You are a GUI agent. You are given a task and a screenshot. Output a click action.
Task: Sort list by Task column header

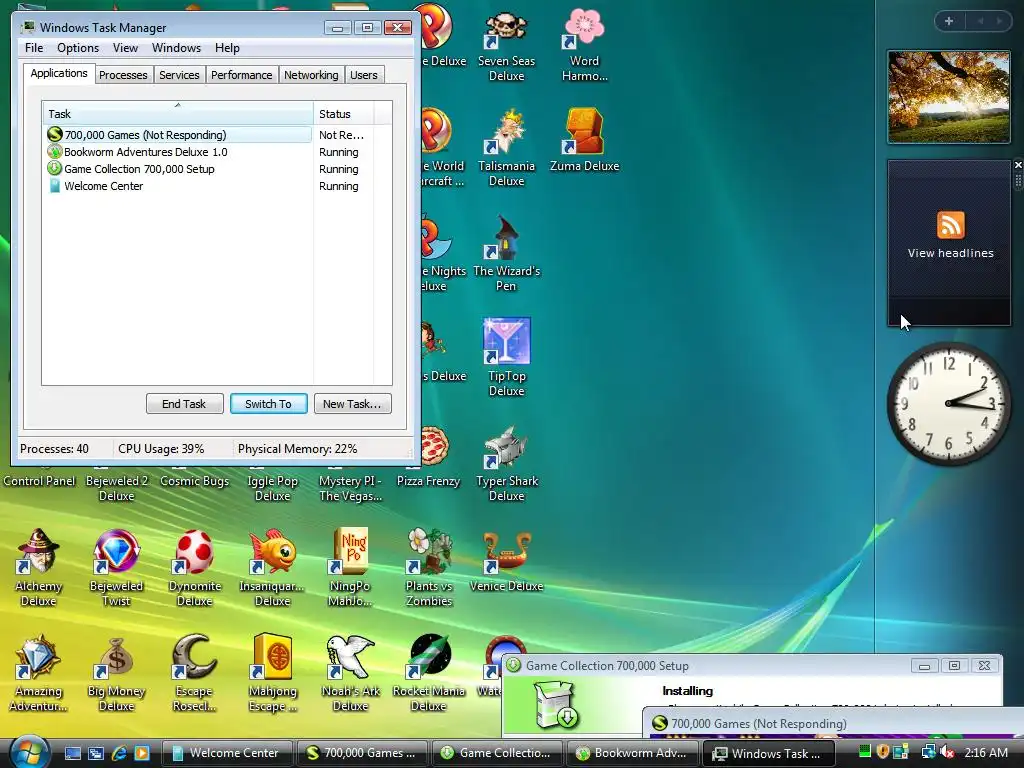tap(178, 114)
